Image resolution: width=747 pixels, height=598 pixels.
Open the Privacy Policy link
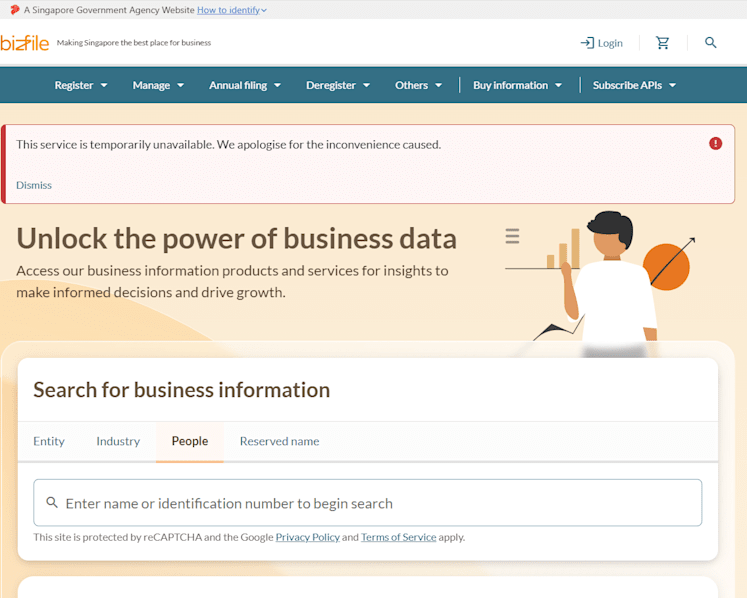click(308, 537)
